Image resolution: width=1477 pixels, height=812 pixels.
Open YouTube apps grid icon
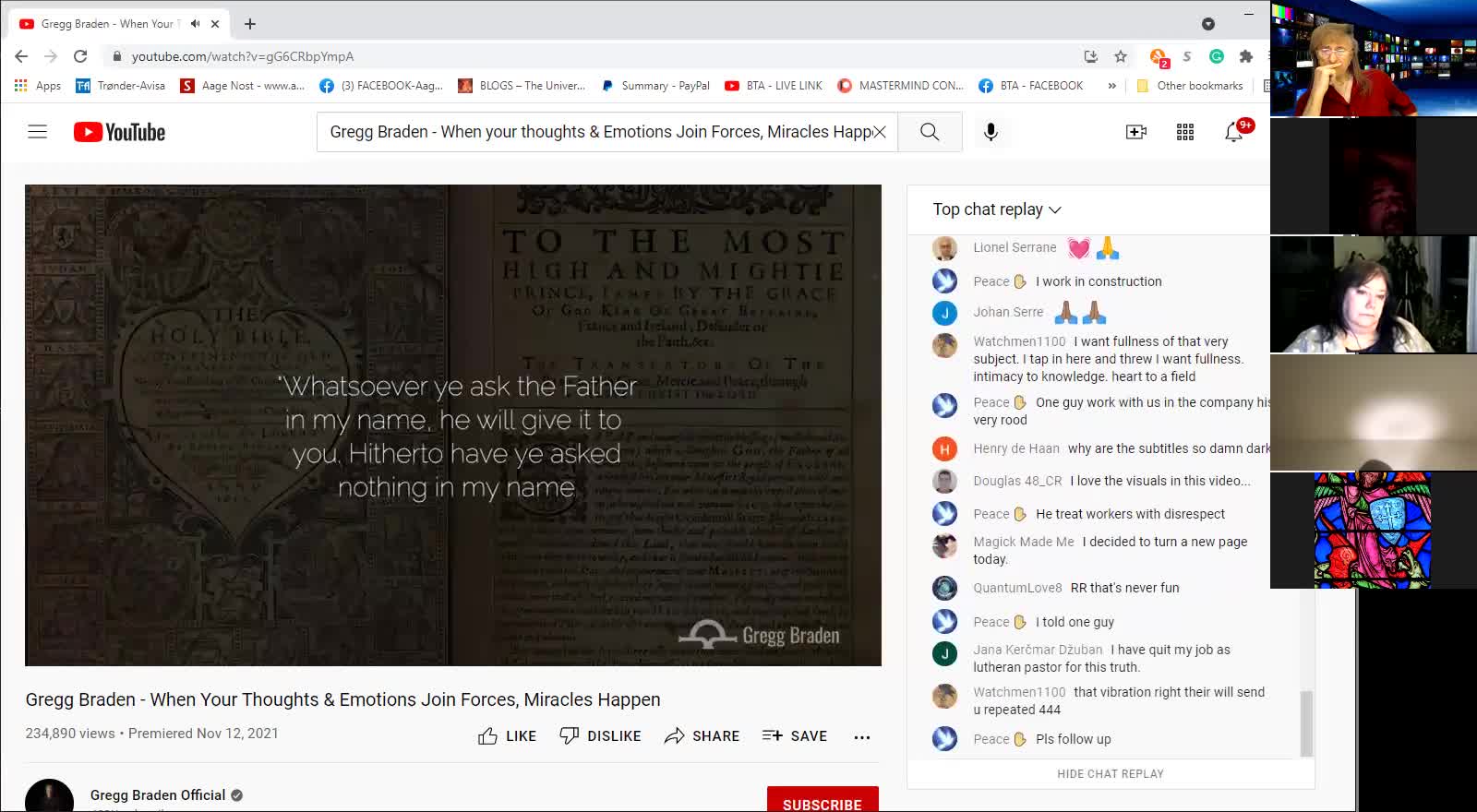[1185, 132]
